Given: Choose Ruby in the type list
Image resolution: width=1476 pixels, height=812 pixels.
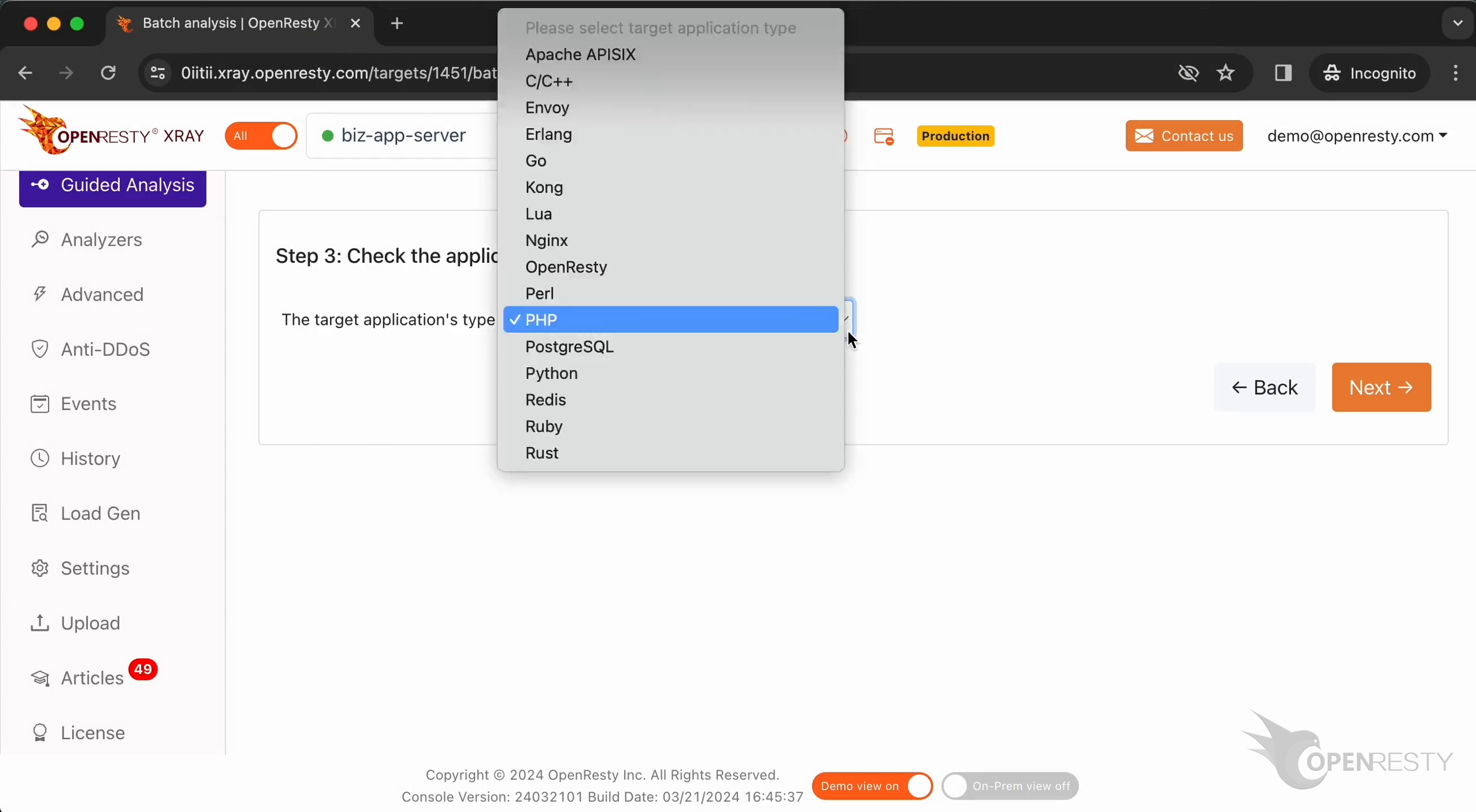Looking at the screenshot, I should (x=670, y=426).
